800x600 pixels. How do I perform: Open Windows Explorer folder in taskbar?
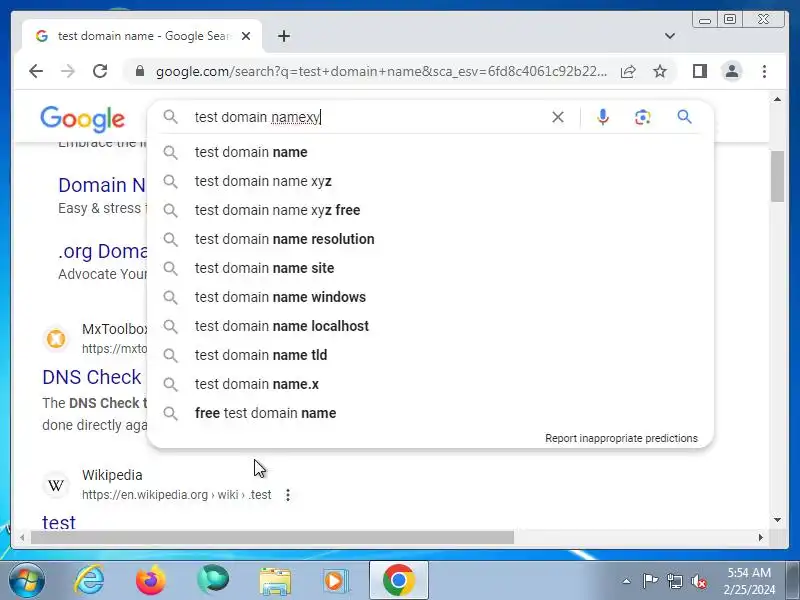coord(275,581)
